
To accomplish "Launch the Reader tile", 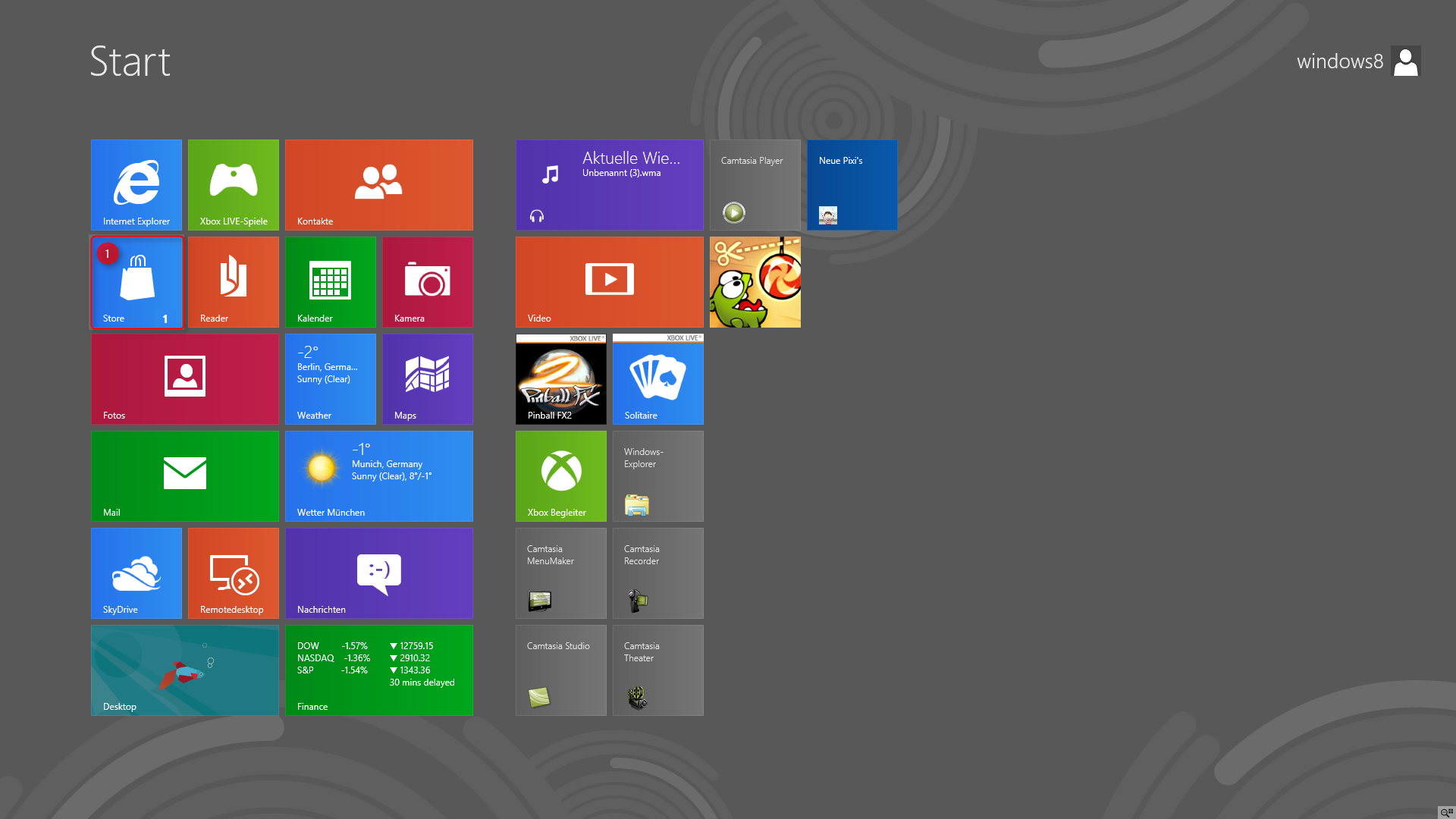I will (234, 282).
